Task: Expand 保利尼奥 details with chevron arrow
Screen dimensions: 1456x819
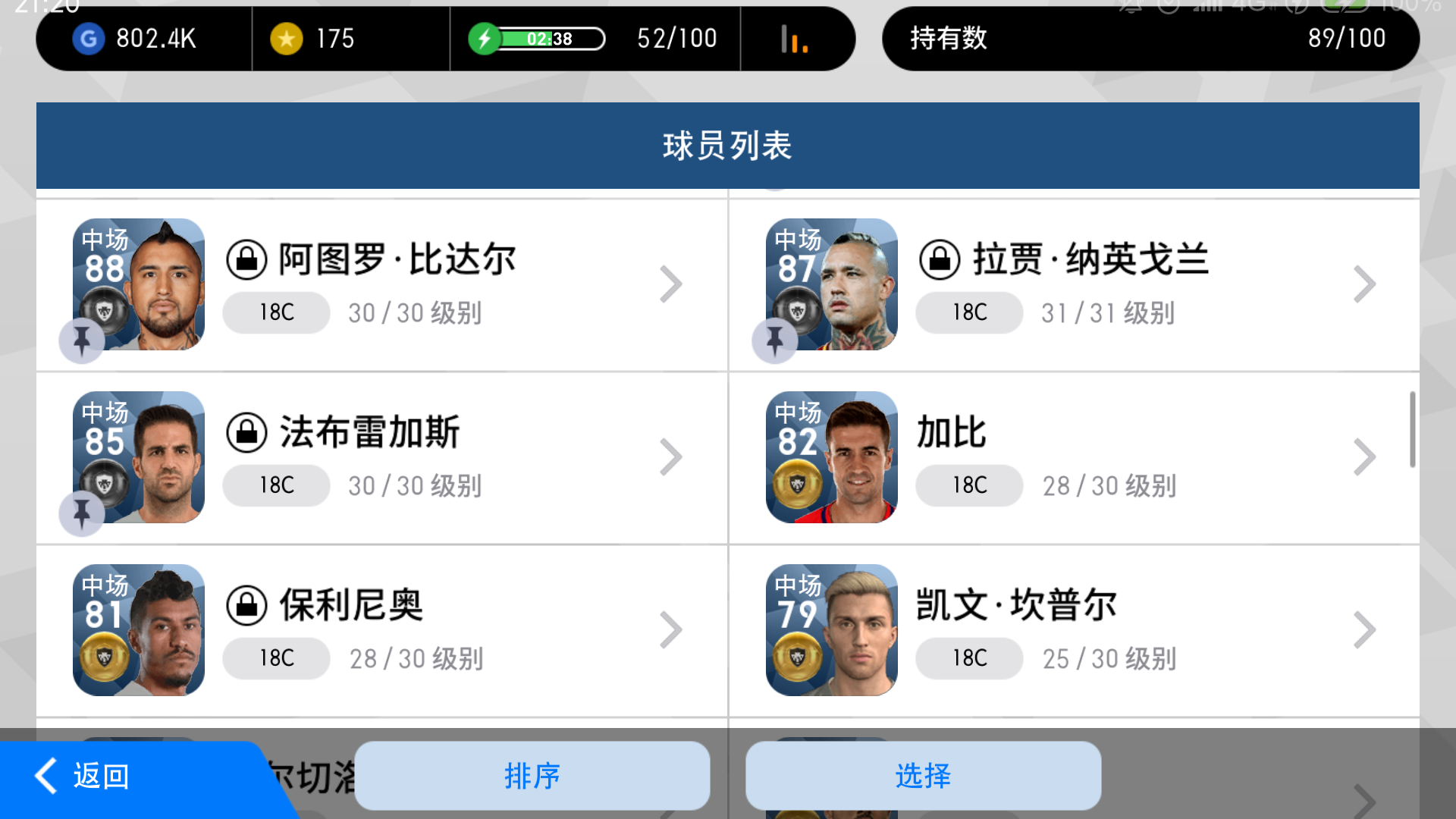Action: pyautogui.click(x=671, y=630)
